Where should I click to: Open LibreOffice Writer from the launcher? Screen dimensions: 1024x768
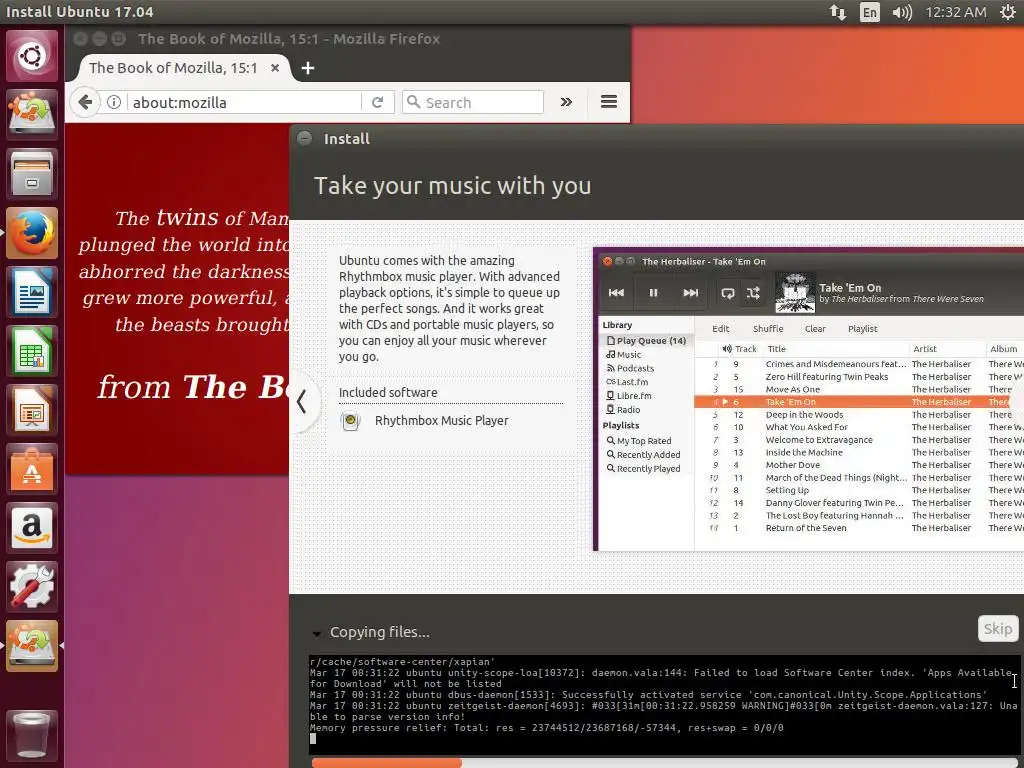tap(31, 291)
